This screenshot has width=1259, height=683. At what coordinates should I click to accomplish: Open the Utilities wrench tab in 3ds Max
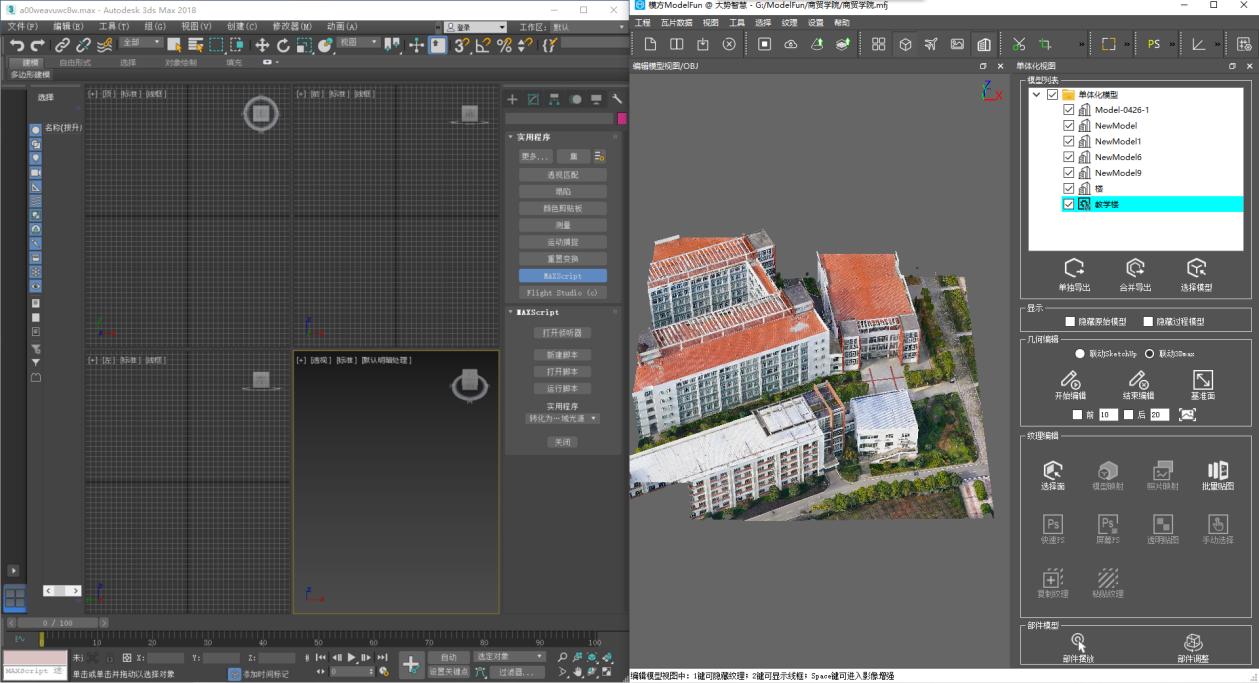point(617,99)
